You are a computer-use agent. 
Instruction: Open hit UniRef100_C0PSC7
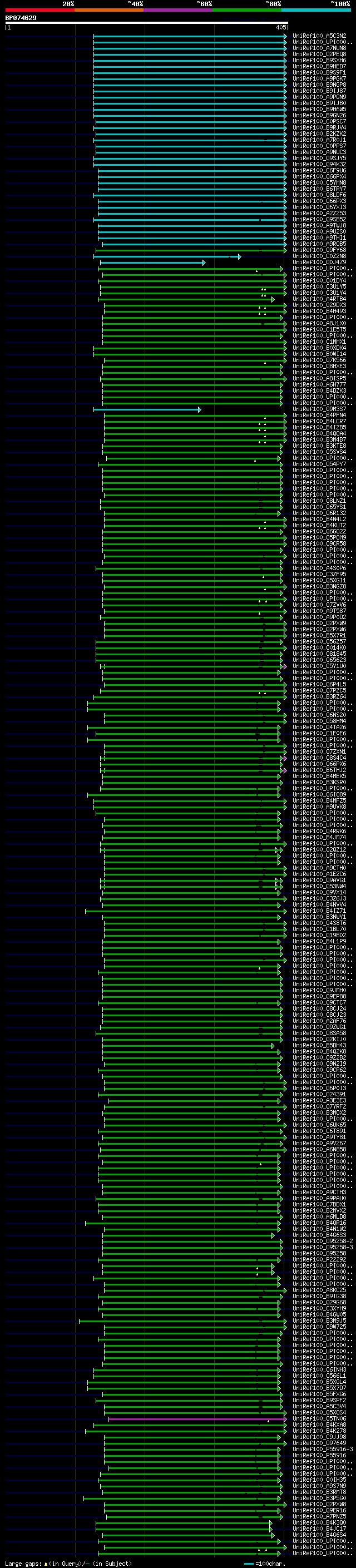(319, 122)
